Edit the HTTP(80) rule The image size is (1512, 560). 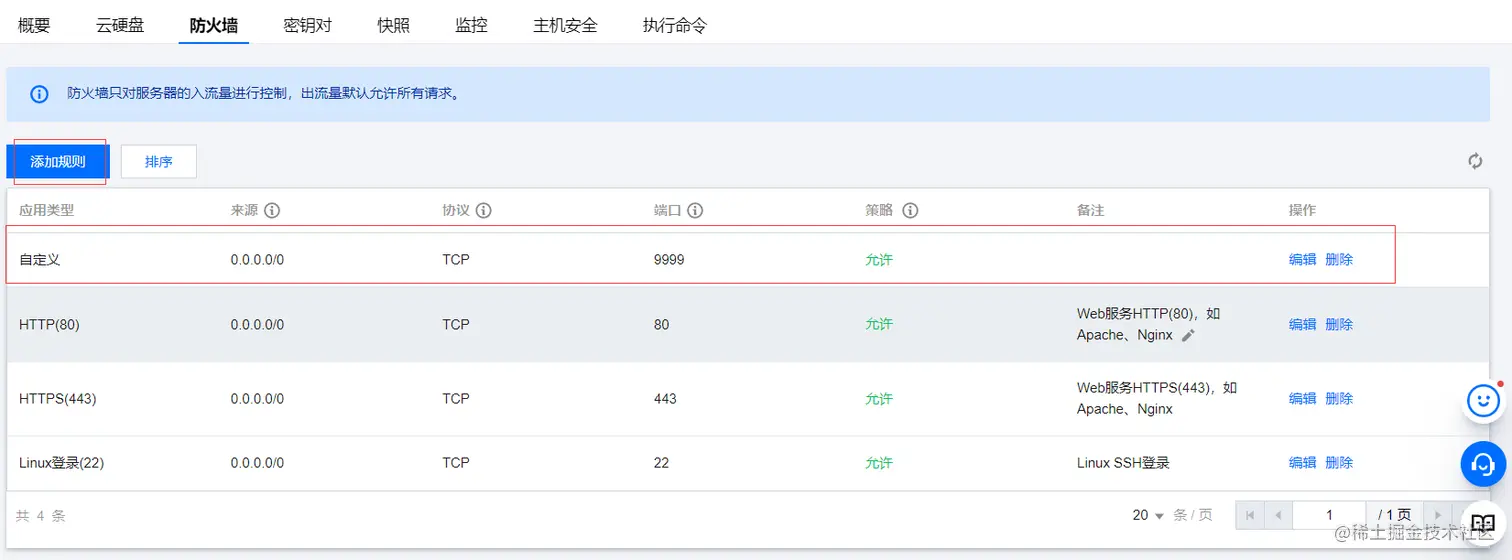coord(1302,324)
